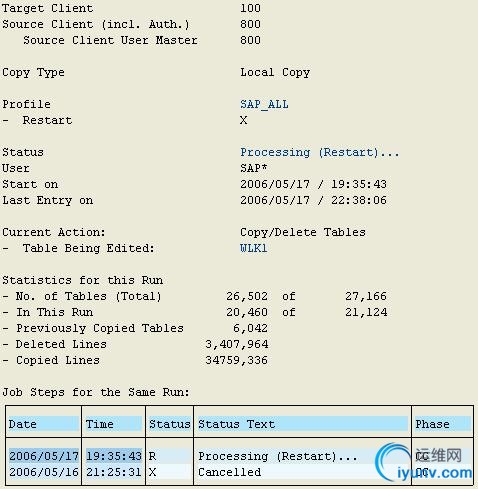
Task: Click the Statistics for this Run heading
Action: coord(83,280)
